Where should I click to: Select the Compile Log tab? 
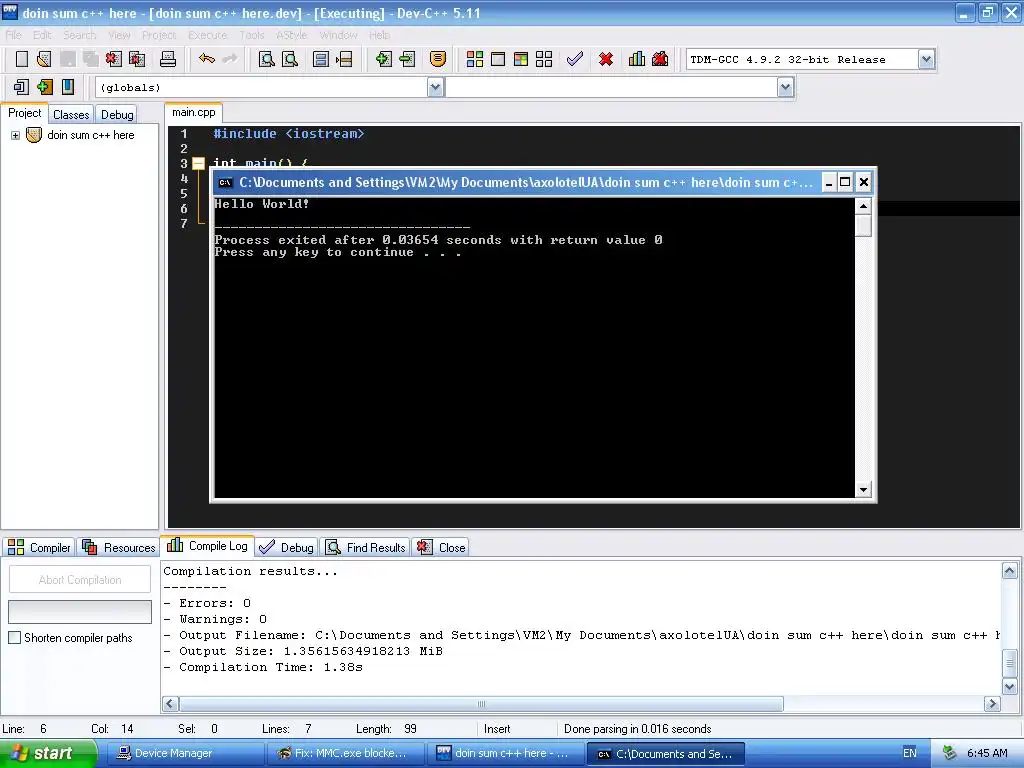[208, 546]
